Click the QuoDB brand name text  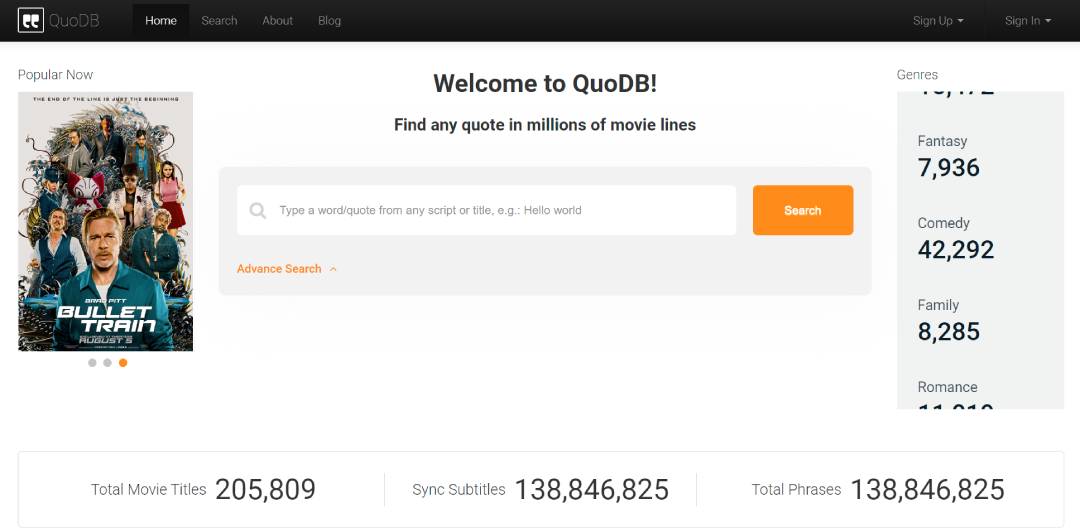click(x=74, y=21)
